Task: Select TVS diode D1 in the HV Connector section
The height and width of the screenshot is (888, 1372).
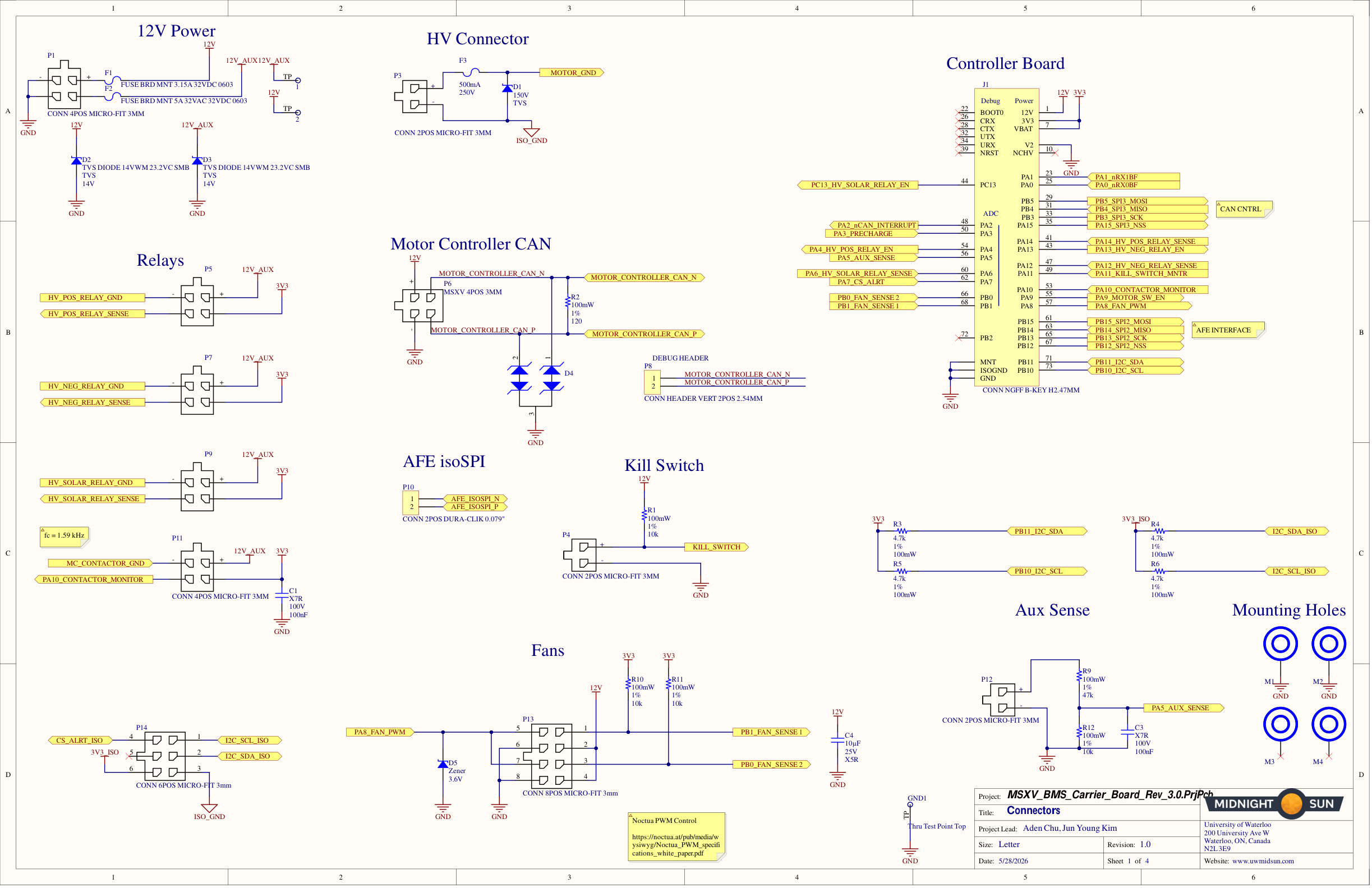Action: pyautogui.click(x=507, y=88)
